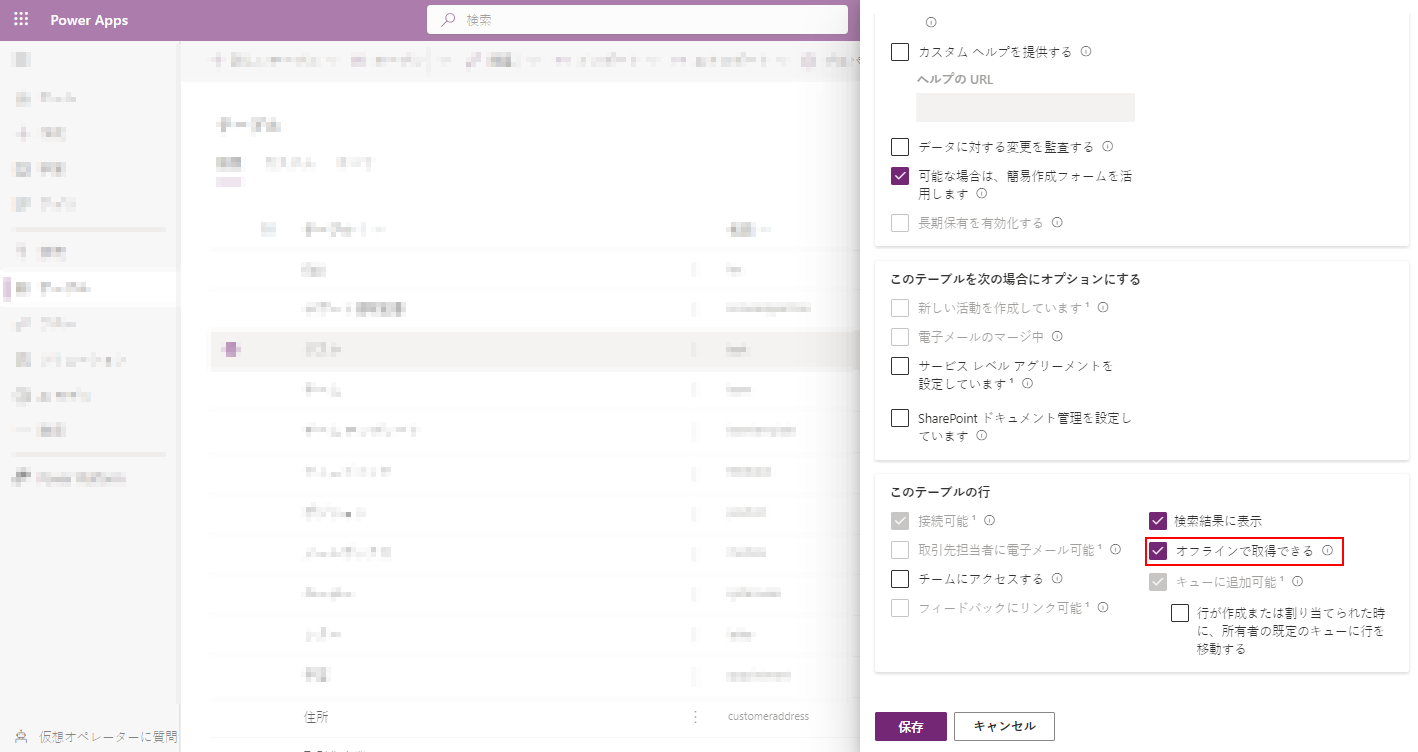
Task: Uncheck 簡易作成フォームを活用します option
Action: point(900,176)
